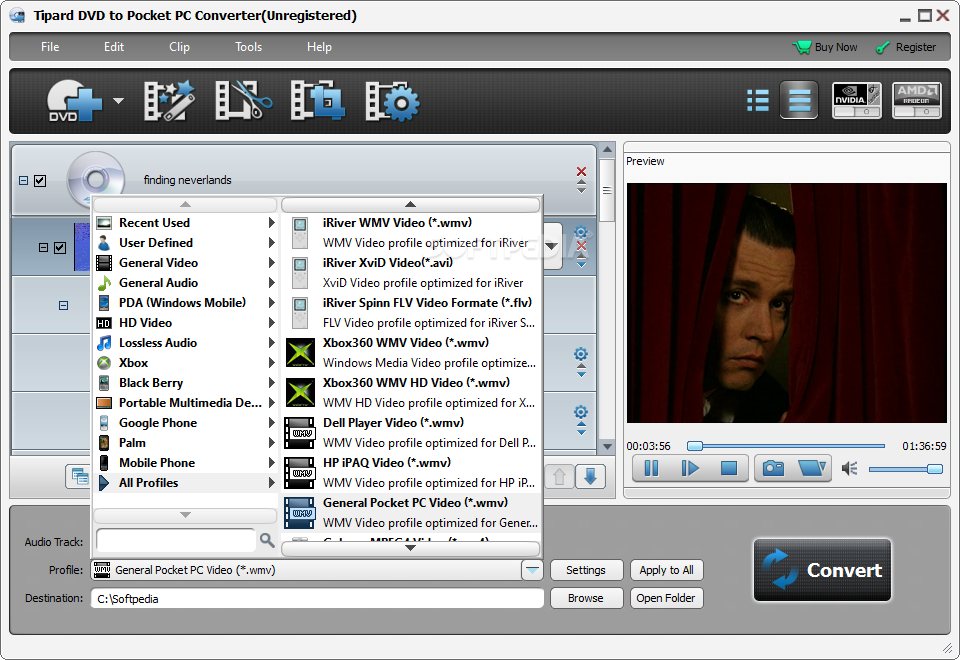Select General Pocket PC Video profile
960x660 pixels.
coord(411,512)
